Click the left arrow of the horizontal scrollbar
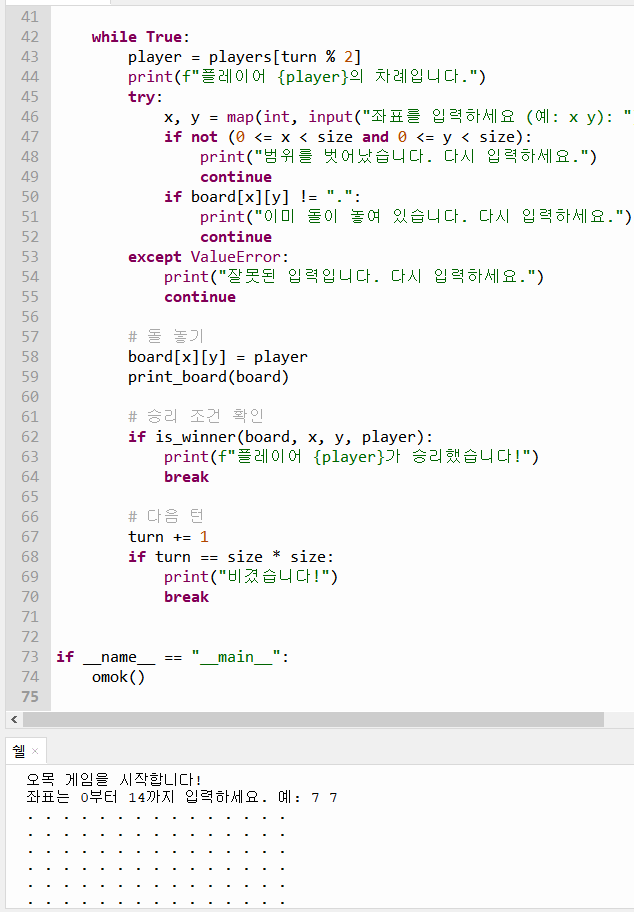Screen dimensions: 634x912 point(14,719)
